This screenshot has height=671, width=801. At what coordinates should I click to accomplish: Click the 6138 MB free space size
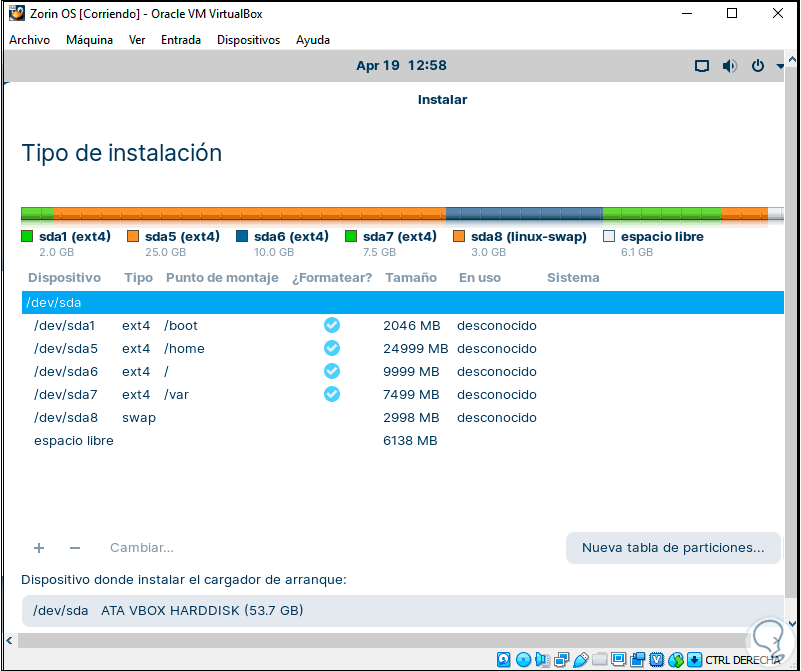pos(410,440)
